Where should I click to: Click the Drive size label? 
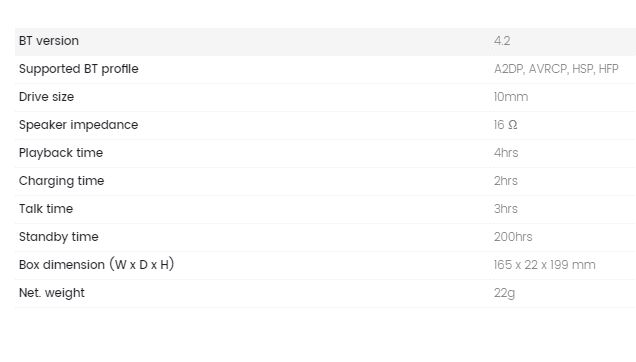[46, 97]
